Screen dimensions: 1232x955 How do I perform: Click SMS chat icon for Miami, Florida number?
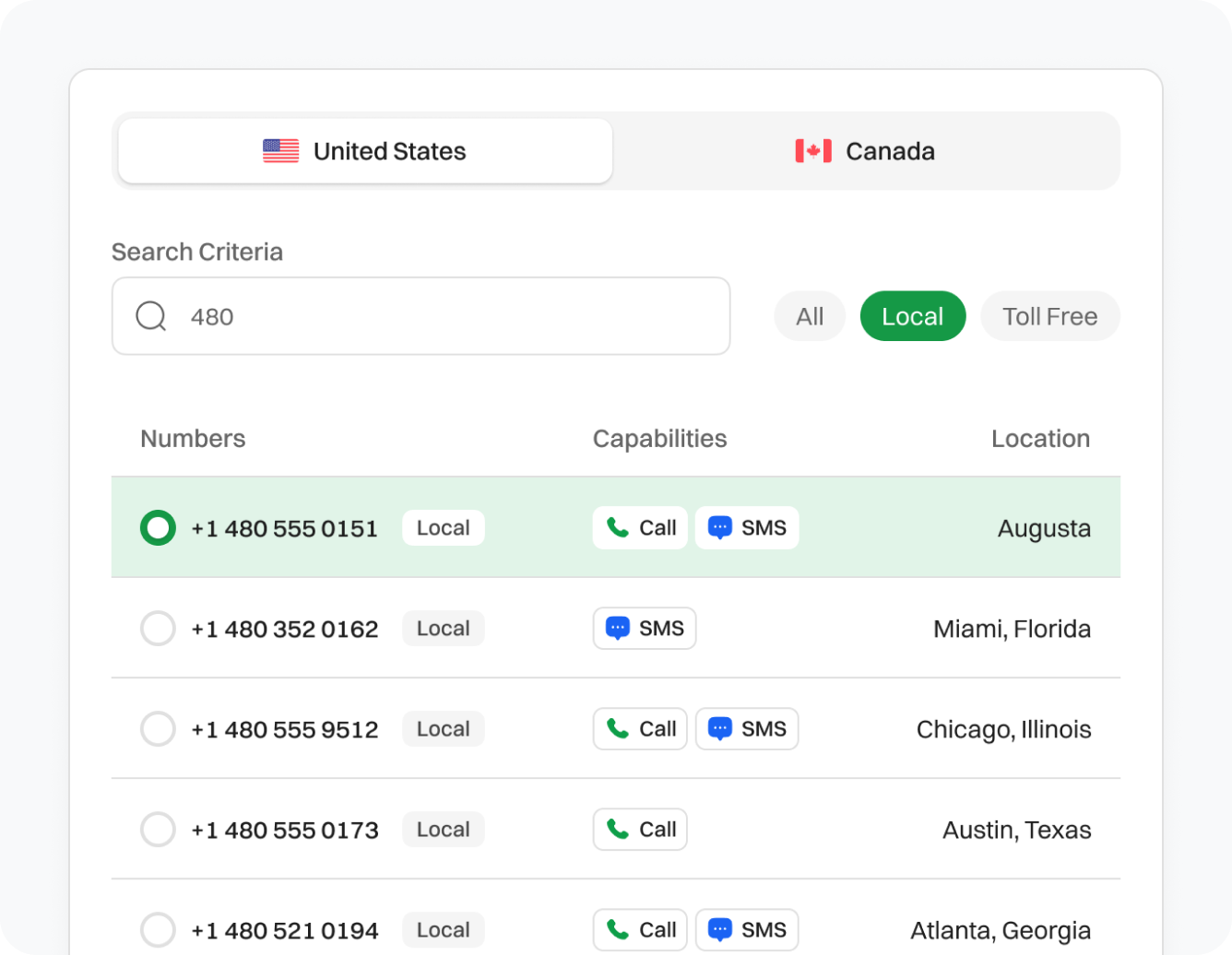tap(617, 629)
